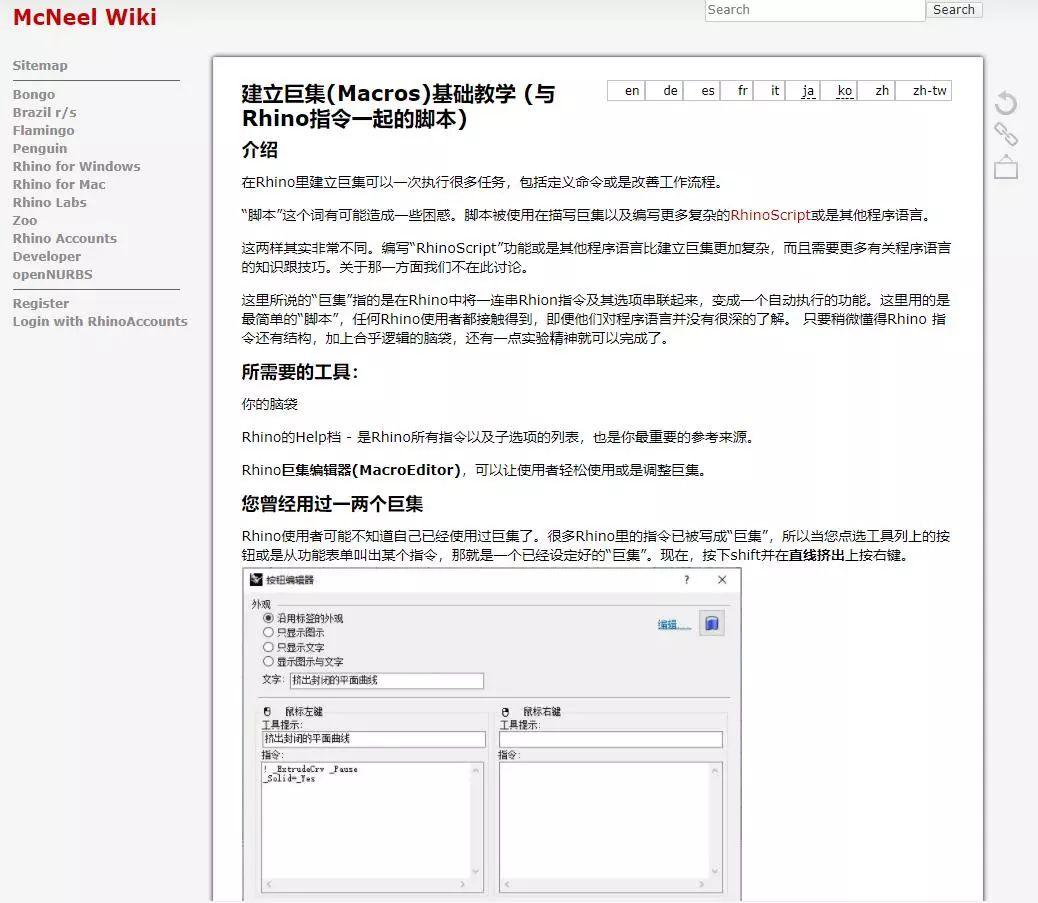Open the Developer sidebar link
This screenshot has height=903, width=1038.
point(46,256)
